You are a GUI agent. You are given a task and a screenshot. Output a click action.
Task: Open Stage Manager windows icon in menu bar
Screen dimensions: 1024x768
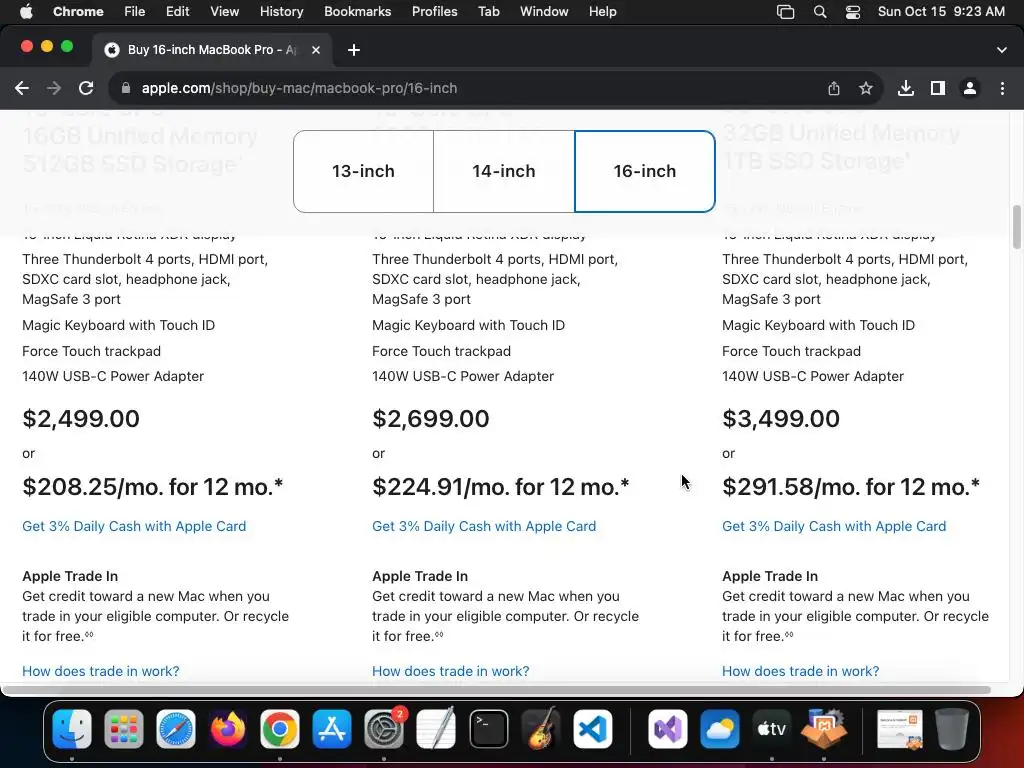tap(786, 11)
